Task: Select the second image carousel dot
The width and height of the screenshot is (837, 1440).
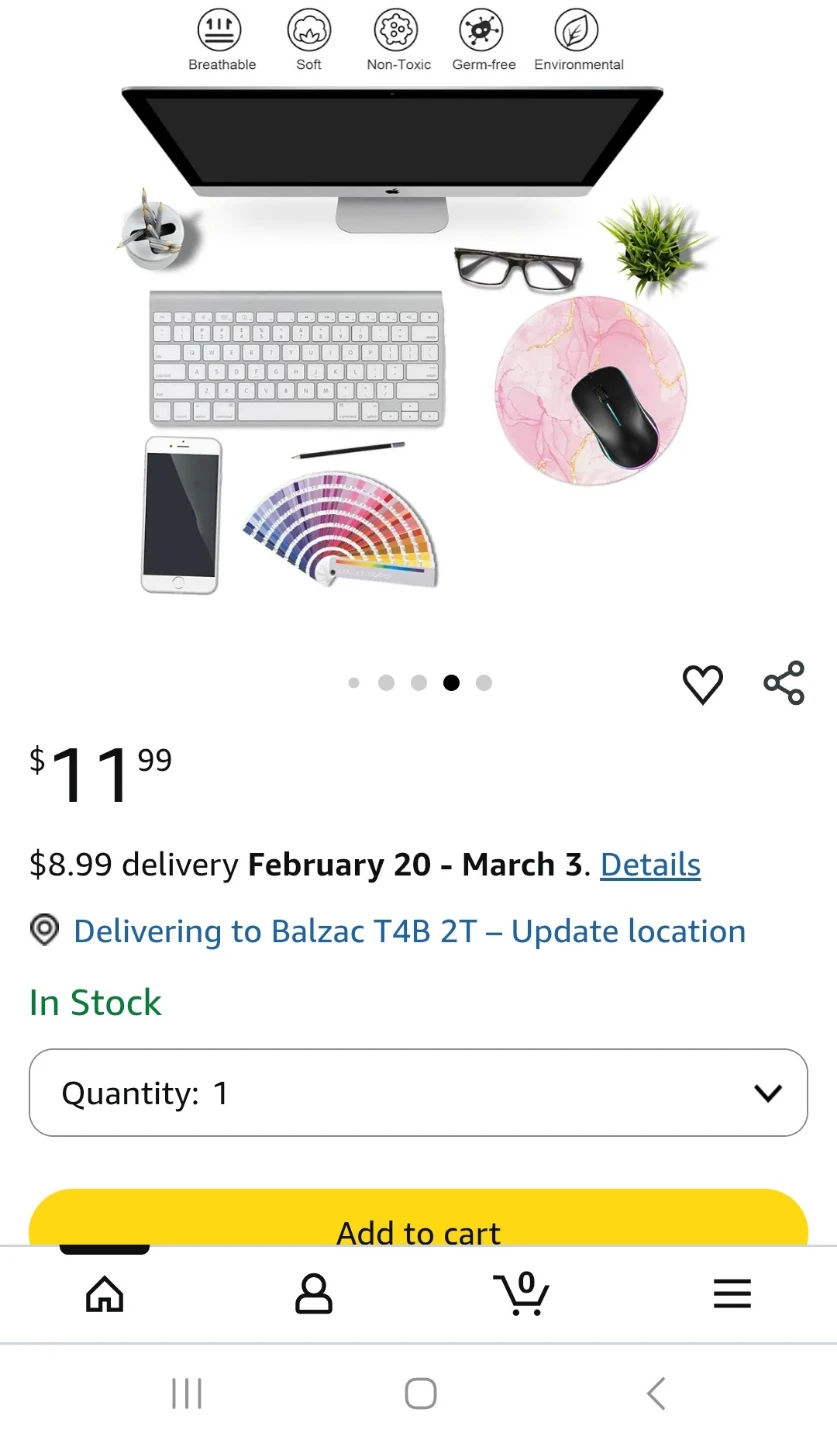Action: point(386,683)
